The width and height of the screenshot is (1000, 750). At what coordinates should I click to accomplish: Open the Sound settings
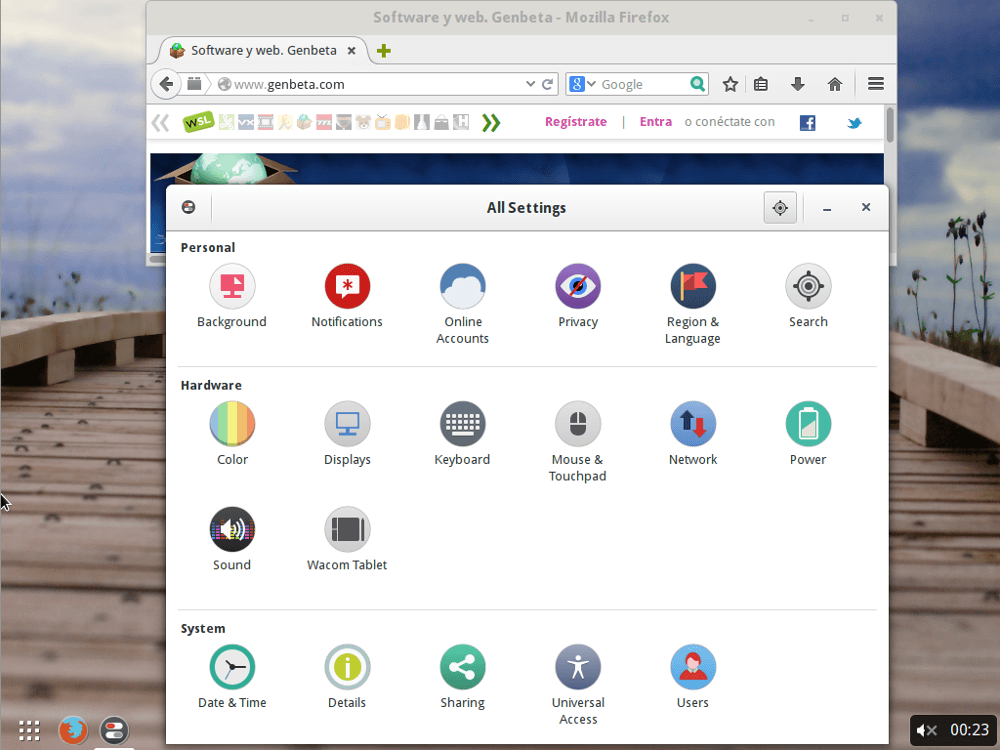click(232, 529)
